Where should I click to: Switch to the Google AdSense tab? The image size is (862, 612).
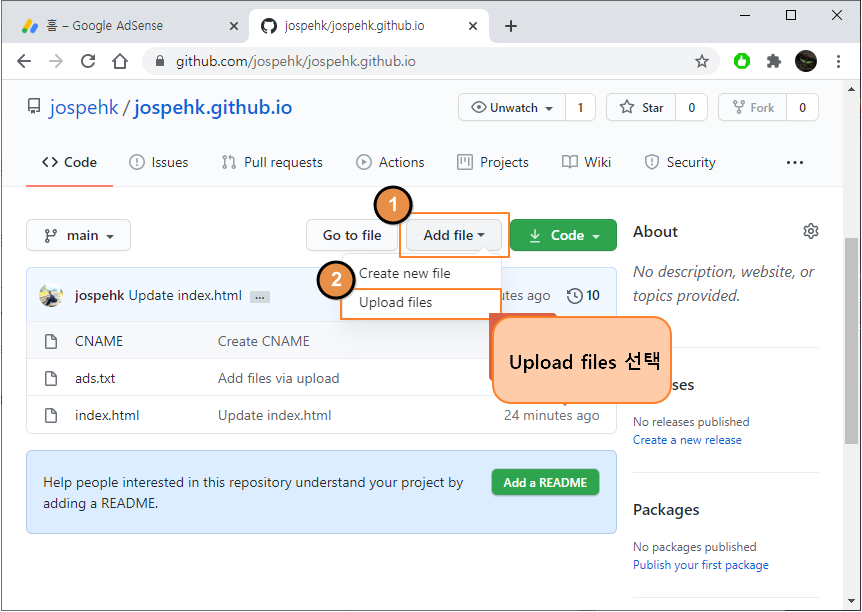125,26
